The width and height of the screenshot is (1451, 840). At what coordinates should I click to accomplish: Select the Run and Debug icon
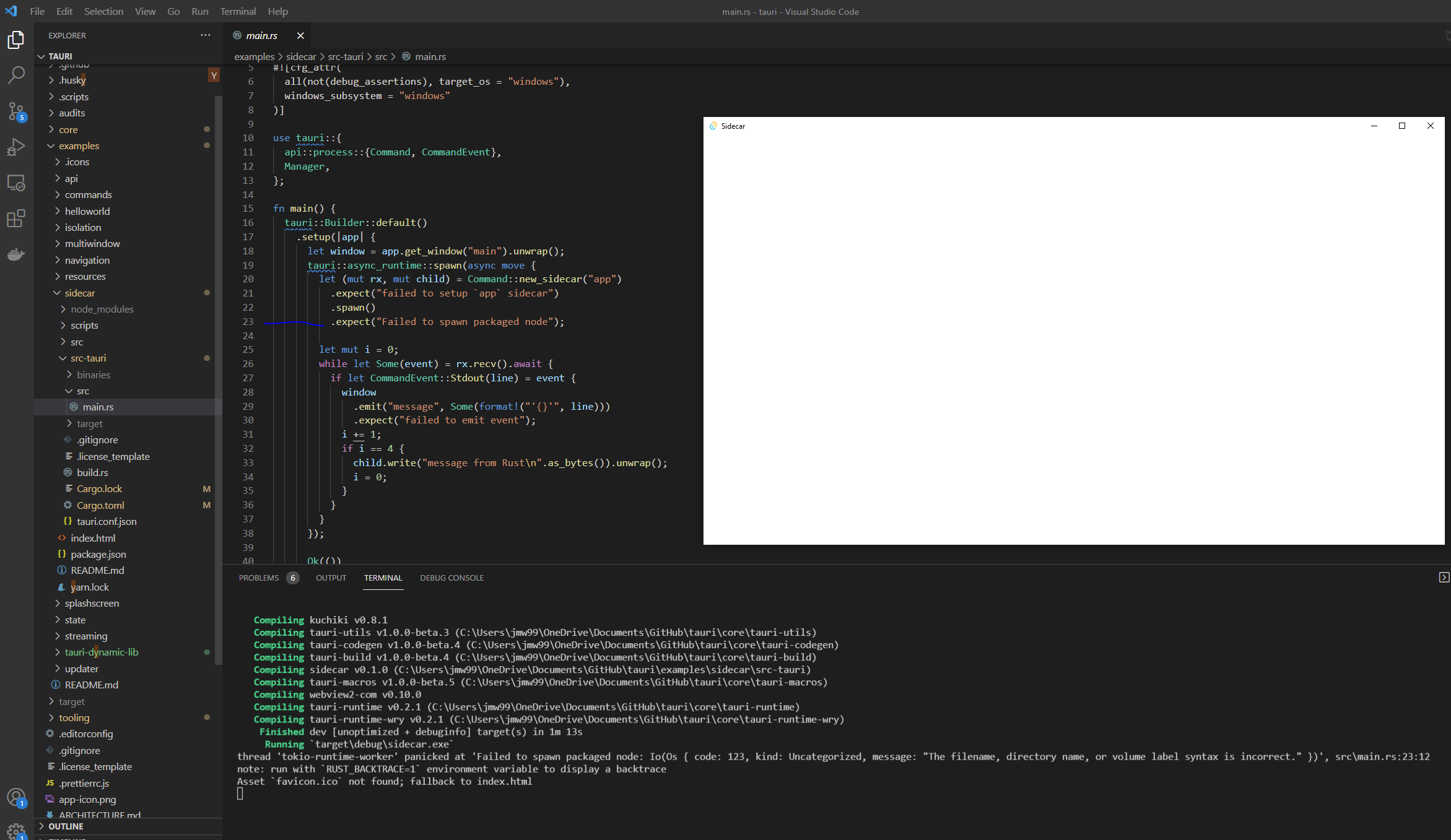pos(15,147)
